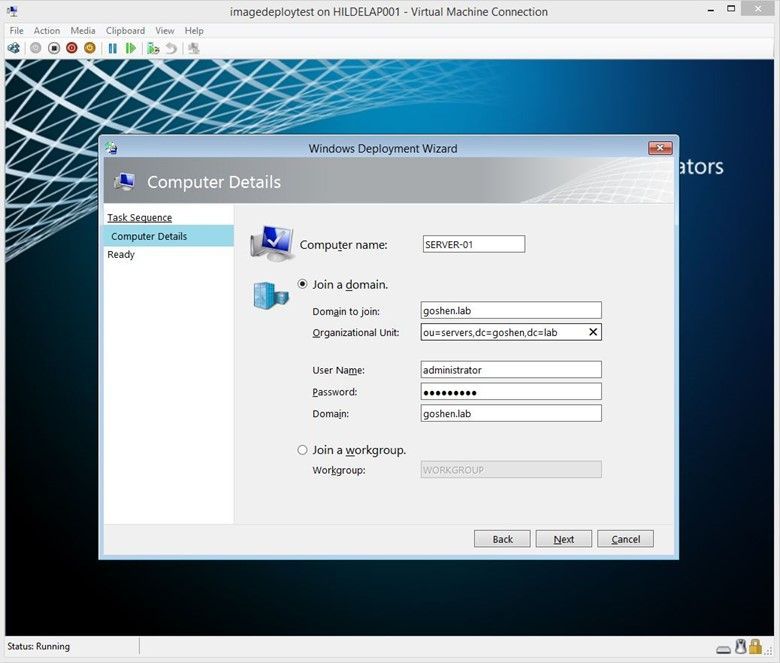Select the Ready wizard step
The height and width of the screenshot is (663, 780).
coord(121,254)
